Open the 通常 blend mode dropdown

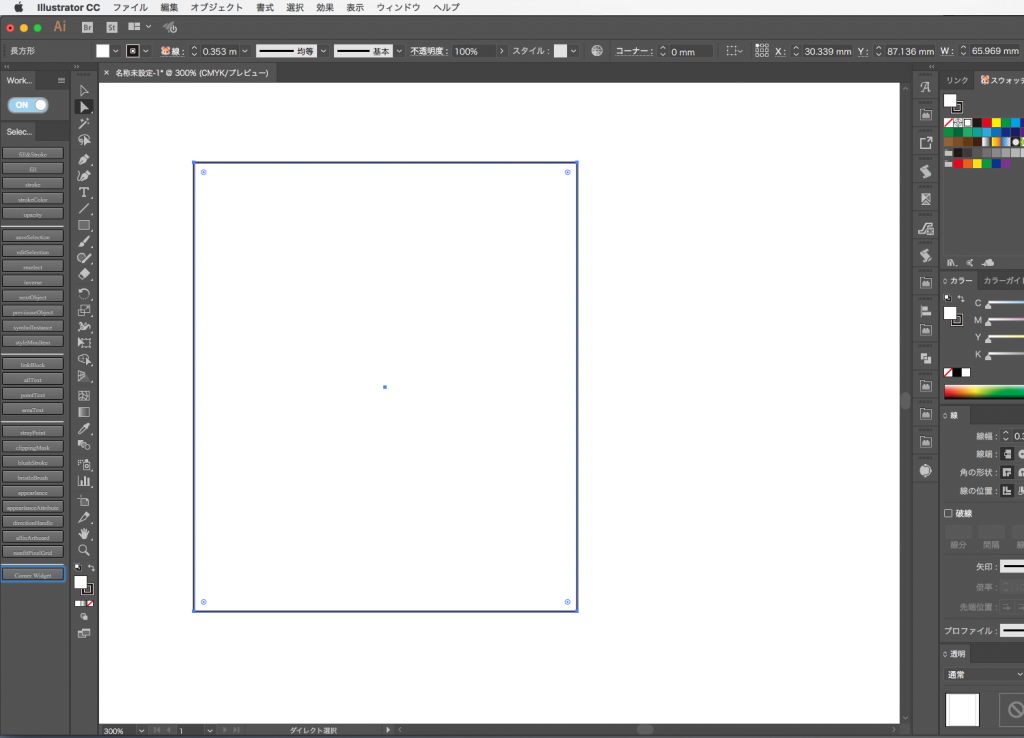[983, 674]
